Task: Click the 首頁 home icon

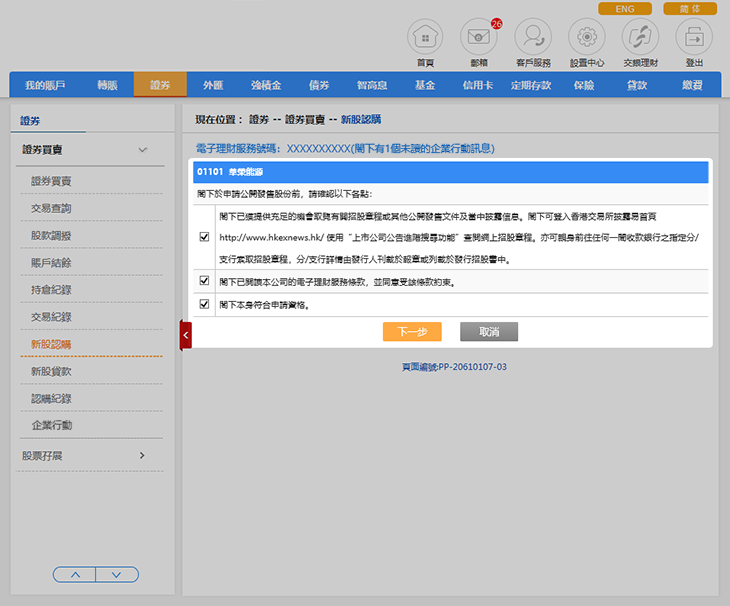Action: 426,38
